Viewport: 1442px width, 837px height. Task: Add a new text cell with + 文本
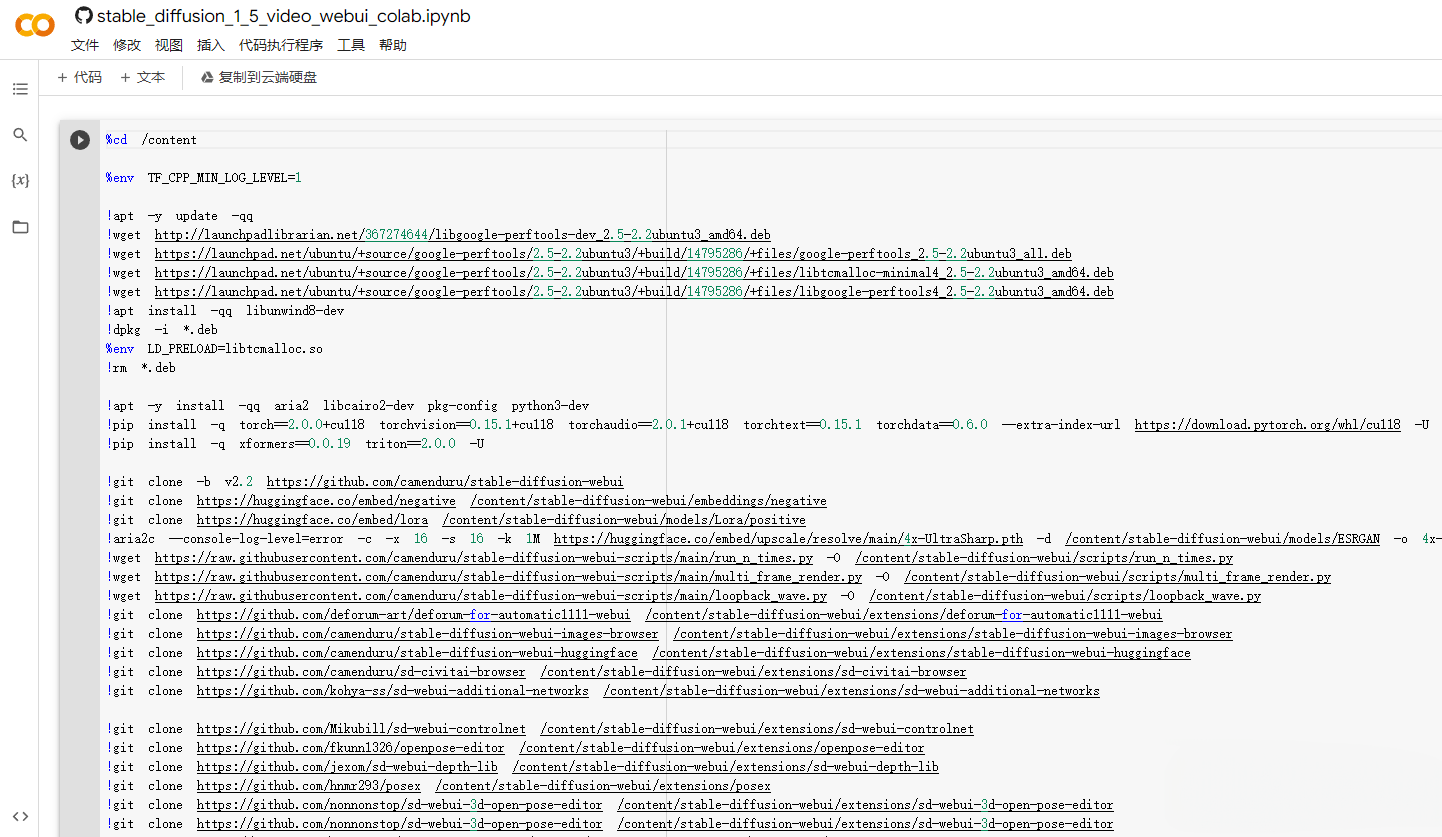tap(142, 77)
